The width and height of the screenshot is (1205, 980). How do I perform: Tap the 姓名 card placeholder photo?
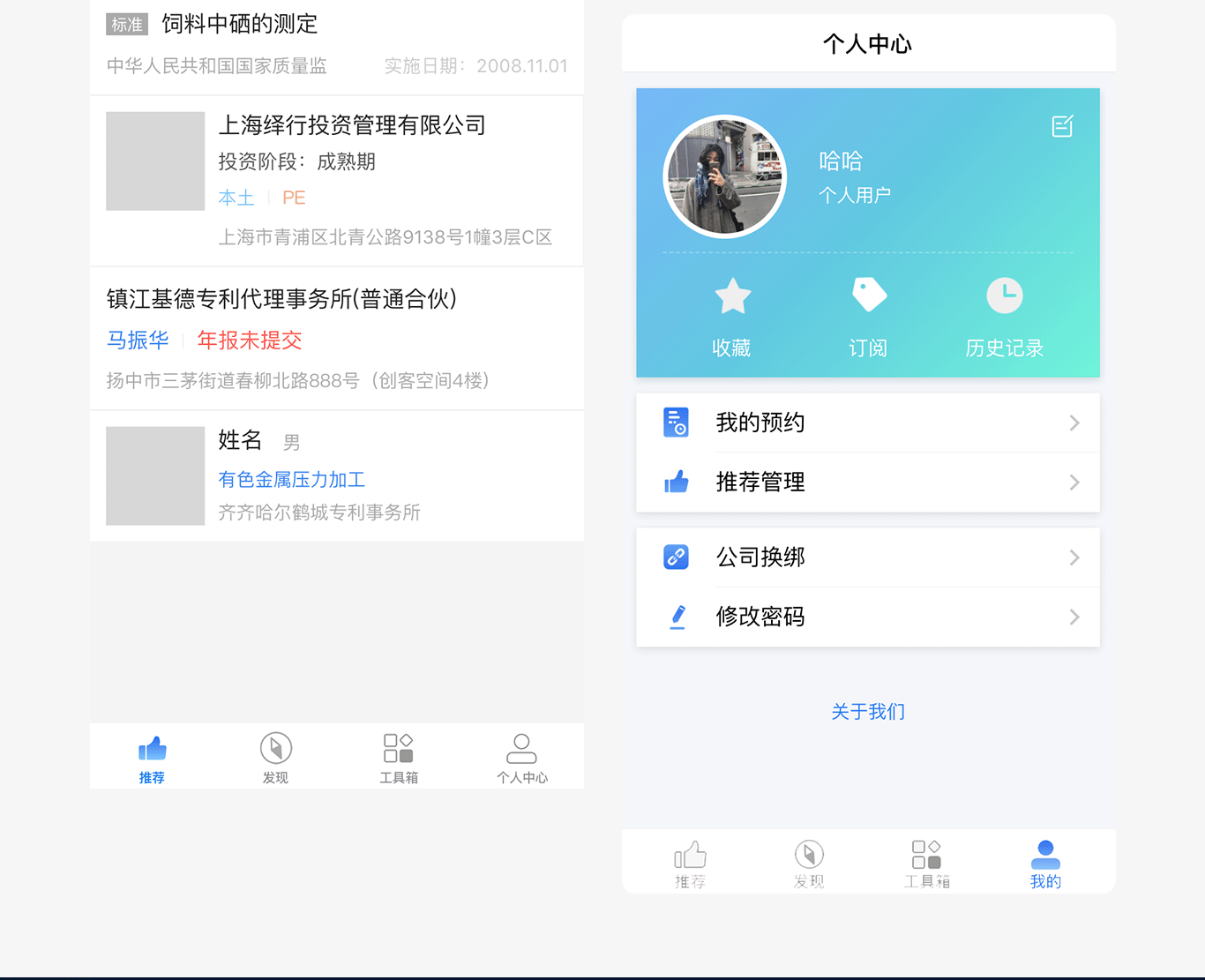(155, 476)
